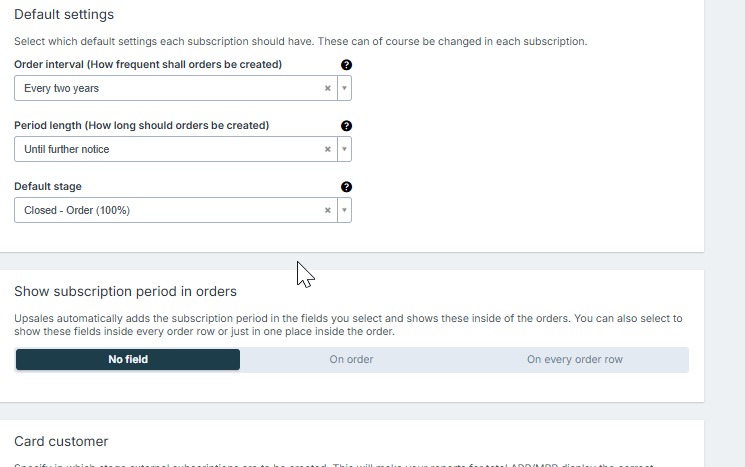
Task: Select the 'On order' option
Action: 352,360
